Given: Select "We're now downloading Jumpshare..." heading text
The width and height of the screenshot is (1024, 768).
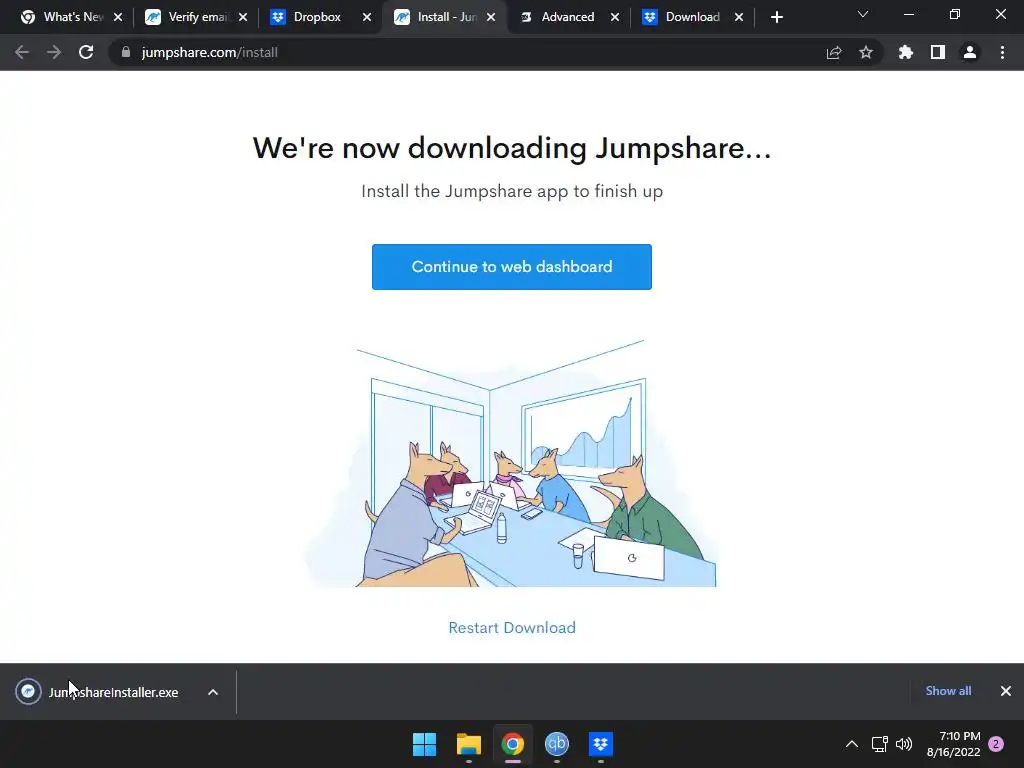Looking at the screenshot, I should [x=512, y=148].
